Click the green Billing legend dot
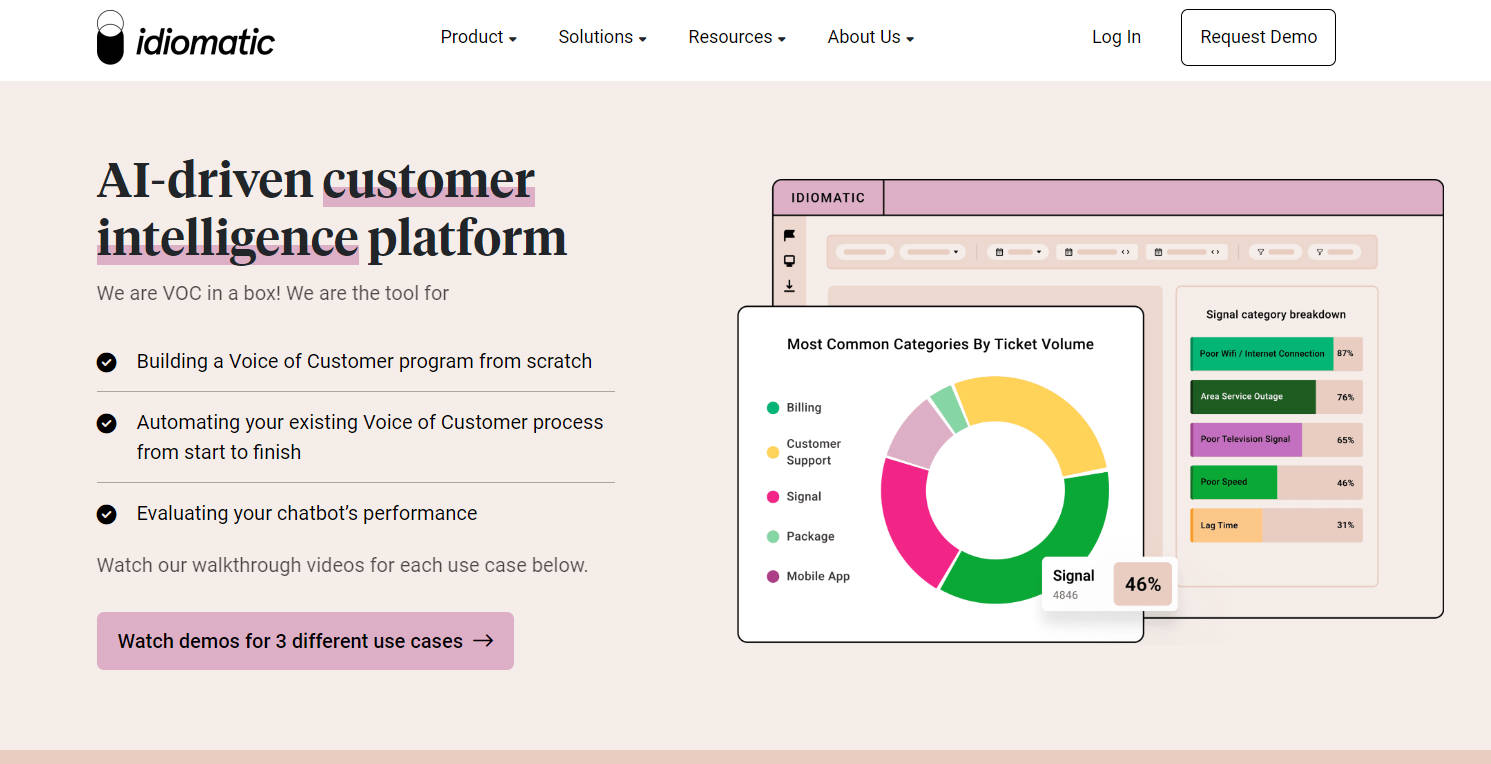The image size is (1491, 764). (773, 408)
